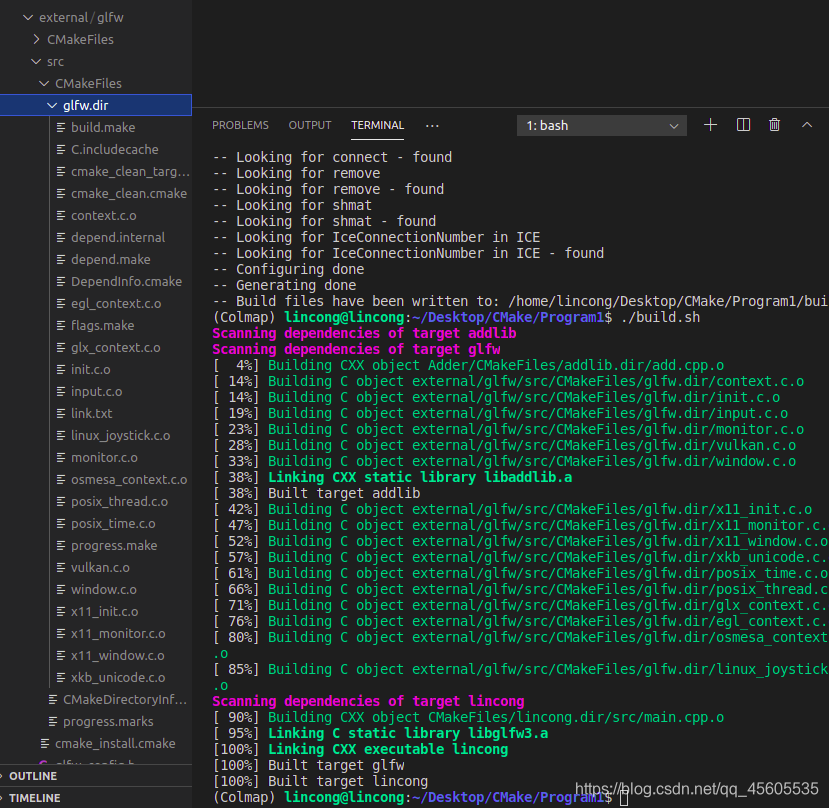
Task: Click './build.sh' command text in terminal
Action: coord(660,317)
